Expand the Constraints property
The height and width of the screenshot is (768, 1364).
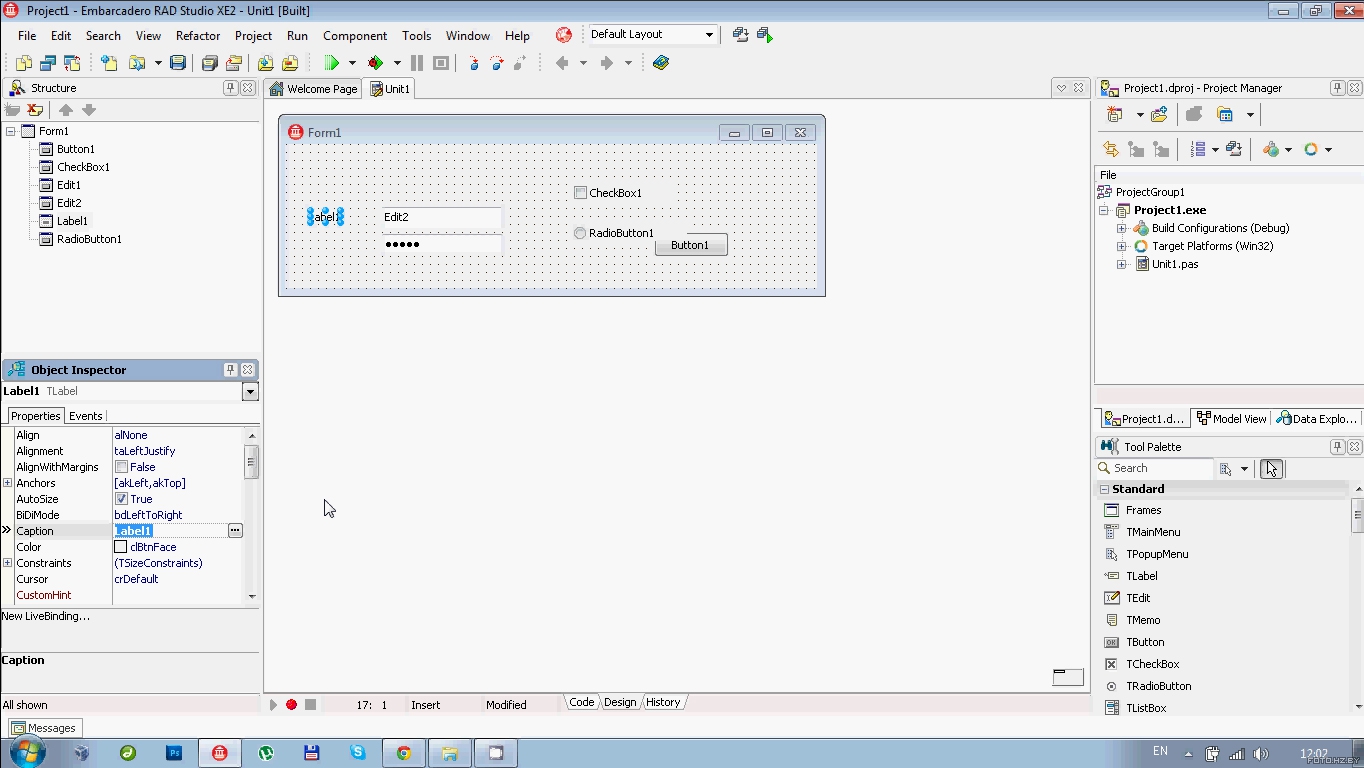pos(7,563)
